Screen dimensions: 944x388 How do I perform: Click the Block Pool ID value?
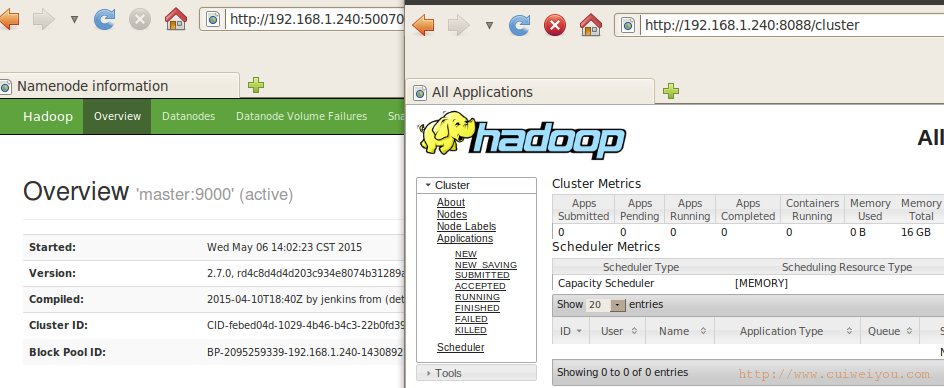[305, 352]
